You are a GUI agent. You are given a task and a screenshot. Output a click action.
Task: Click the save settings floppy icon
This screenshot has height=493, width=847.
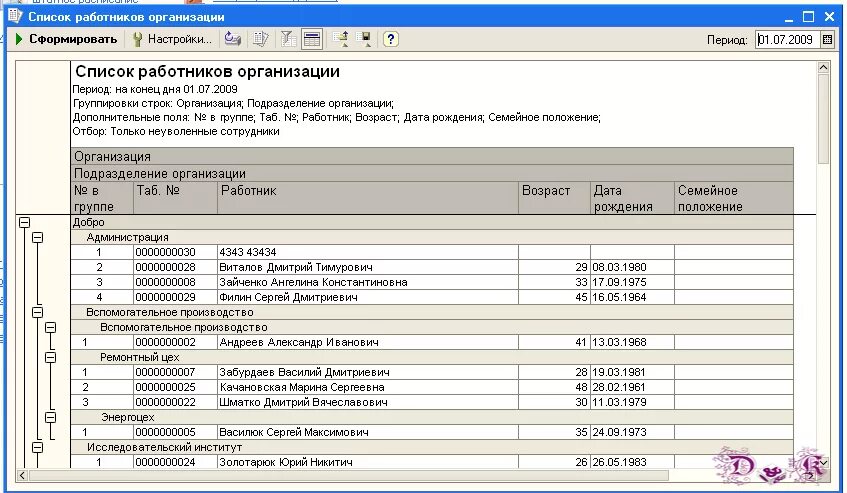366,39
